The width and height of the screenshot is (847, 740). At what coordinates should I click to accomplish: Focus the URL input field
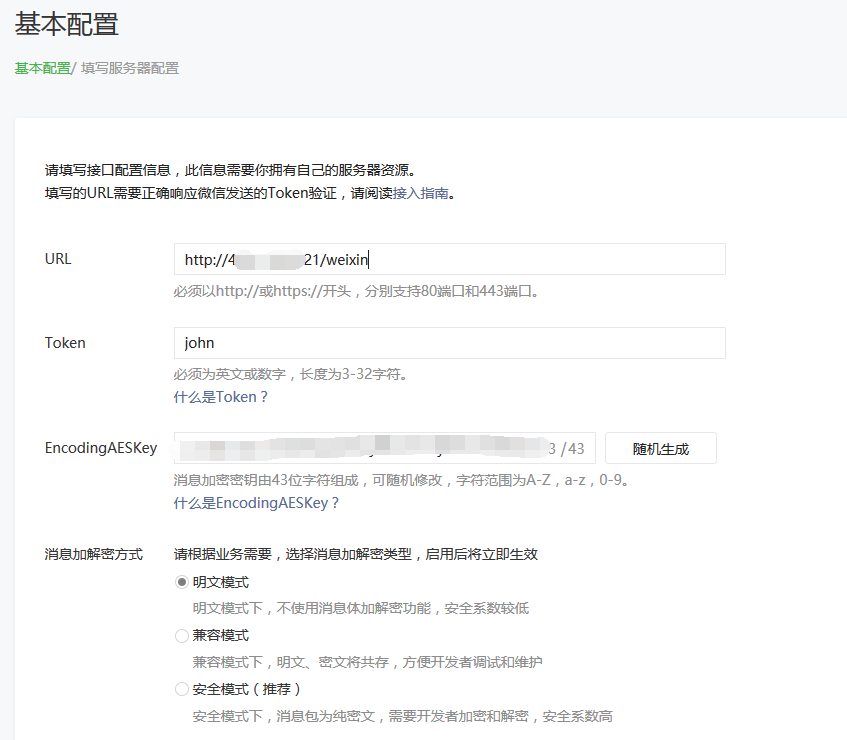pos(449,259)
